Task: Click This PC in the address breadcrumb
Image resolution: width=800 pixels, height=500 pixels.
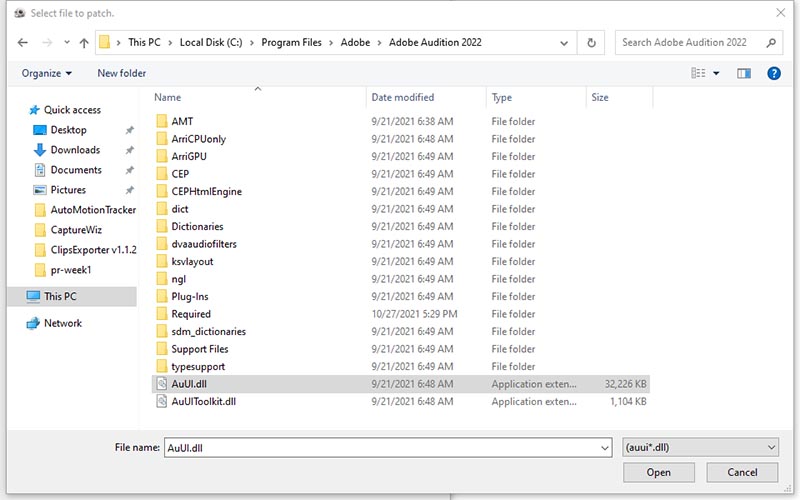Action: (x=144, y=42)
